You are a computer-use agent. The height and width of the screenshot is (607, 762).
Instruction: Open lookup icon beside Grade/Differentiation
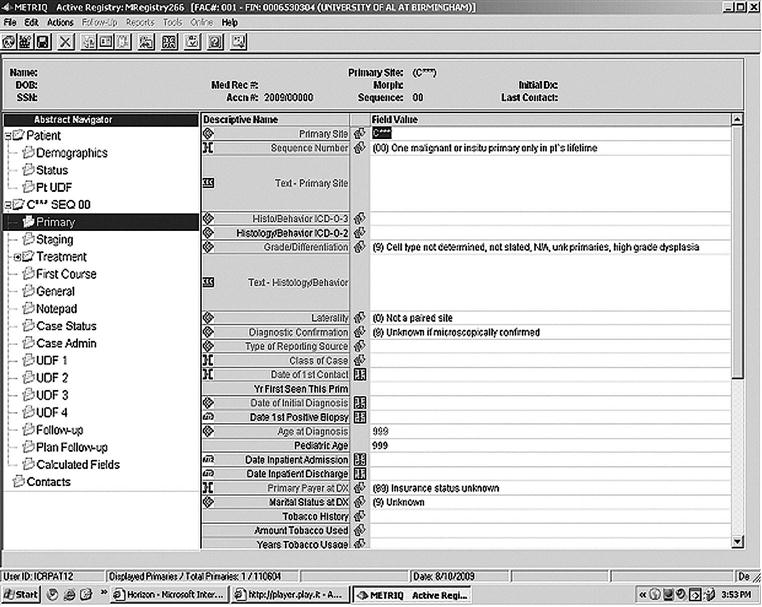tap(359, 247)
